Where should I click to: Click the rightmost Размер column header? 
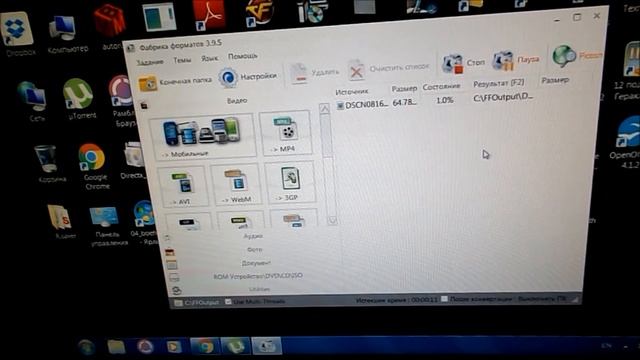pyautogui.click(x=555, y=80)
